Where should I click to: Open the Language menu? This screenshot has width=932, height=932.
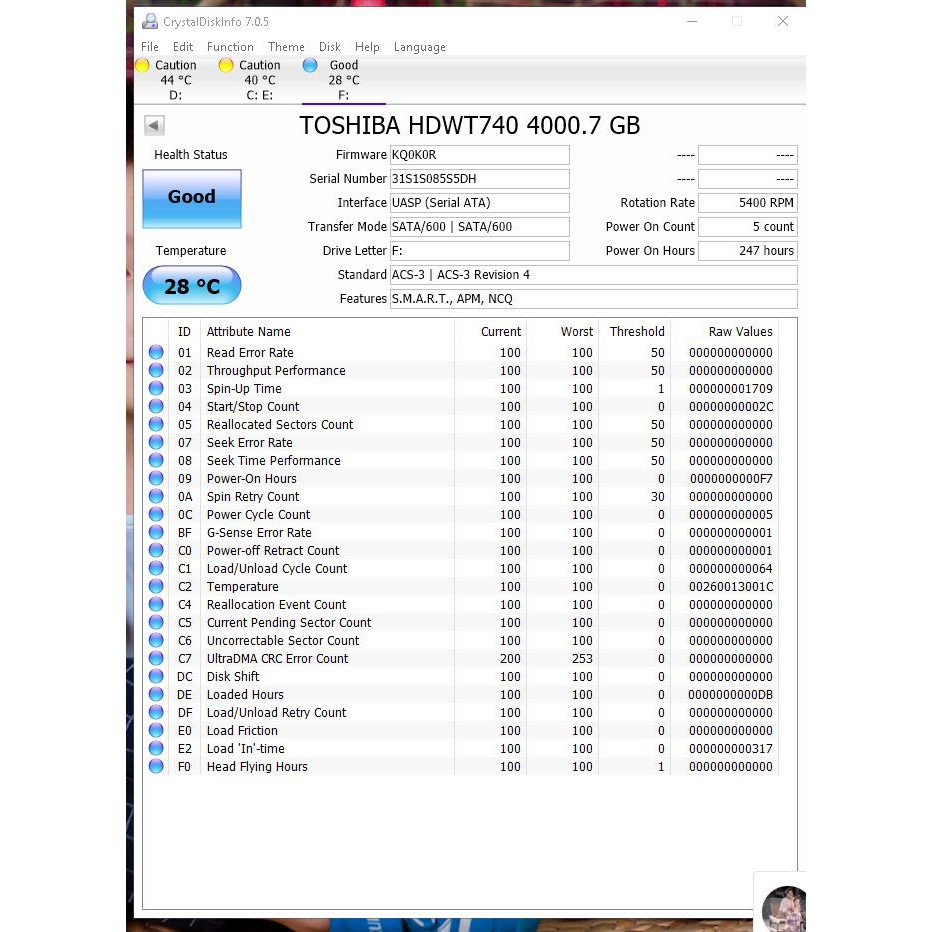tap(419, 47)
